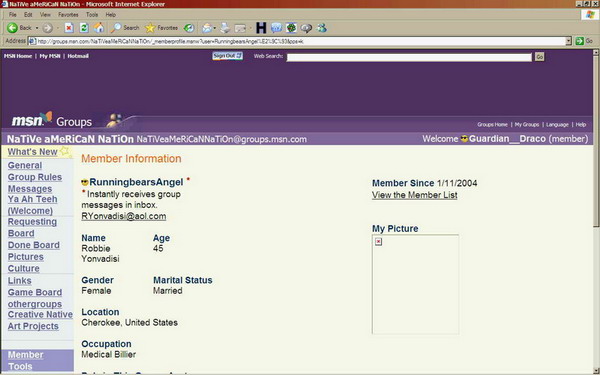Click the black H toolbar icon
The height and width of the screenshot is (375, 600).
(x=261, y=28)
